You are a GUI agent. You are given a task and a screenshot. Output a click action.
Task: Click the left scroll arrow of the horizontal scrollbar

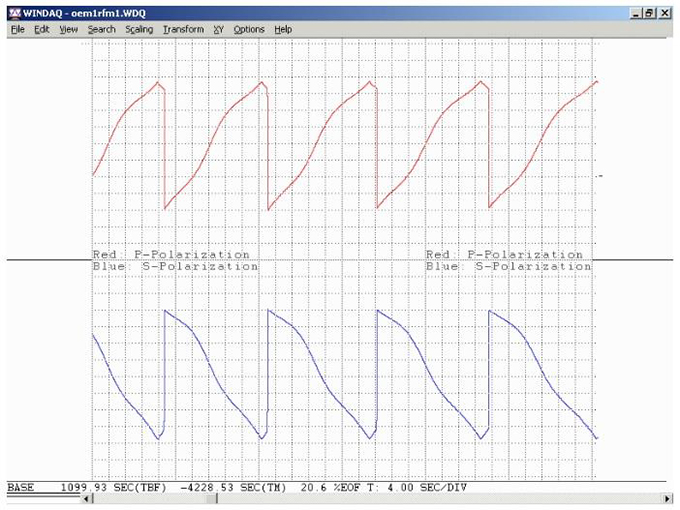87,499
